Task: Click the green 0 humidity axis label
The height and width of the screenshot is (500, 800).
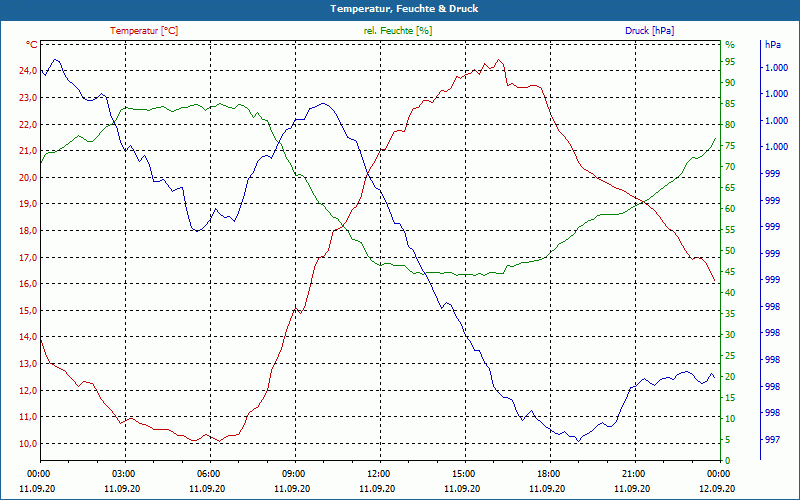Action: [x=728, y=461]
